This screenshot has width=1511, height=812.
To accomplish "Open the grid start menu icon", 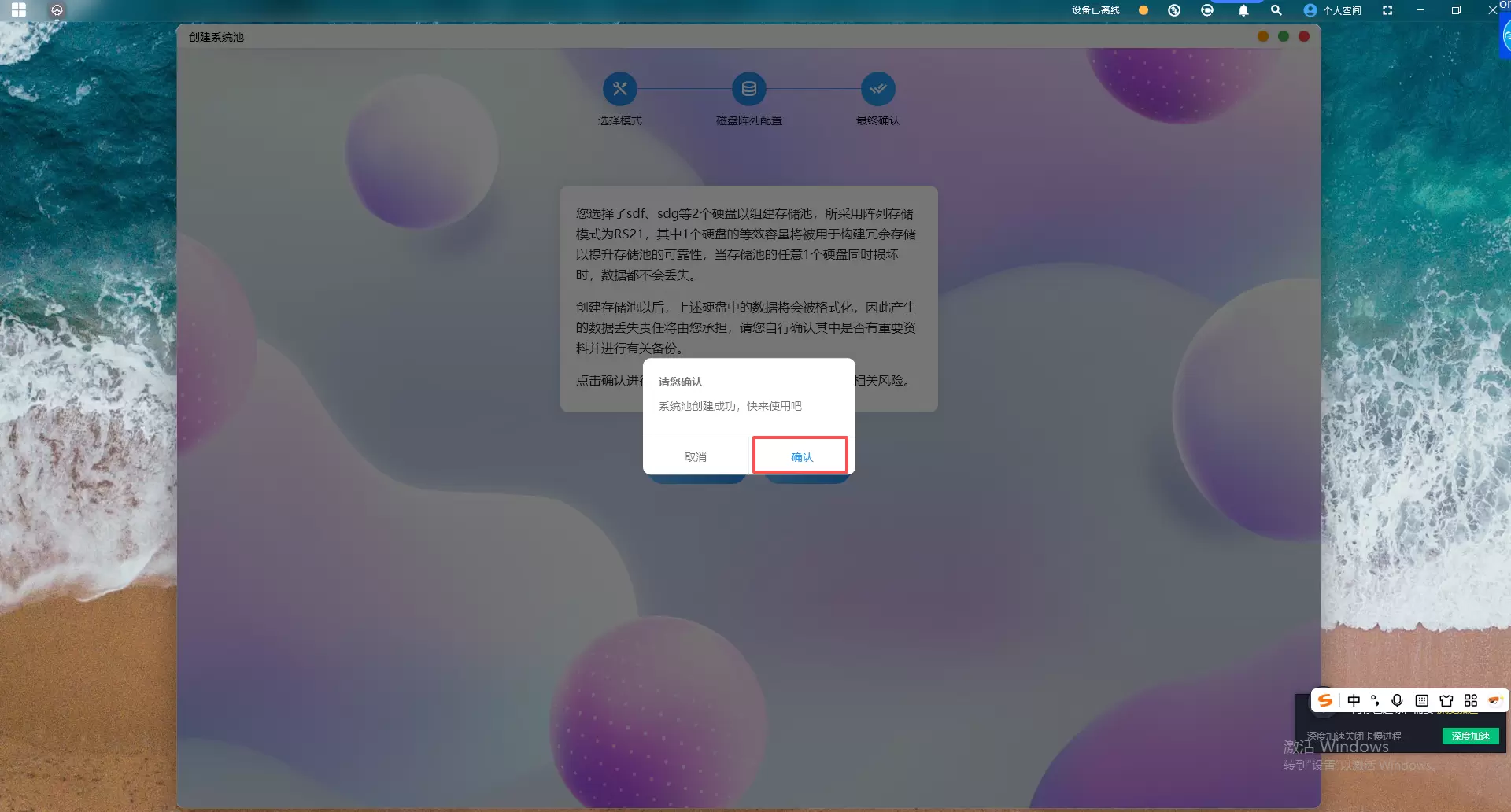I will (x=19, y=10).
